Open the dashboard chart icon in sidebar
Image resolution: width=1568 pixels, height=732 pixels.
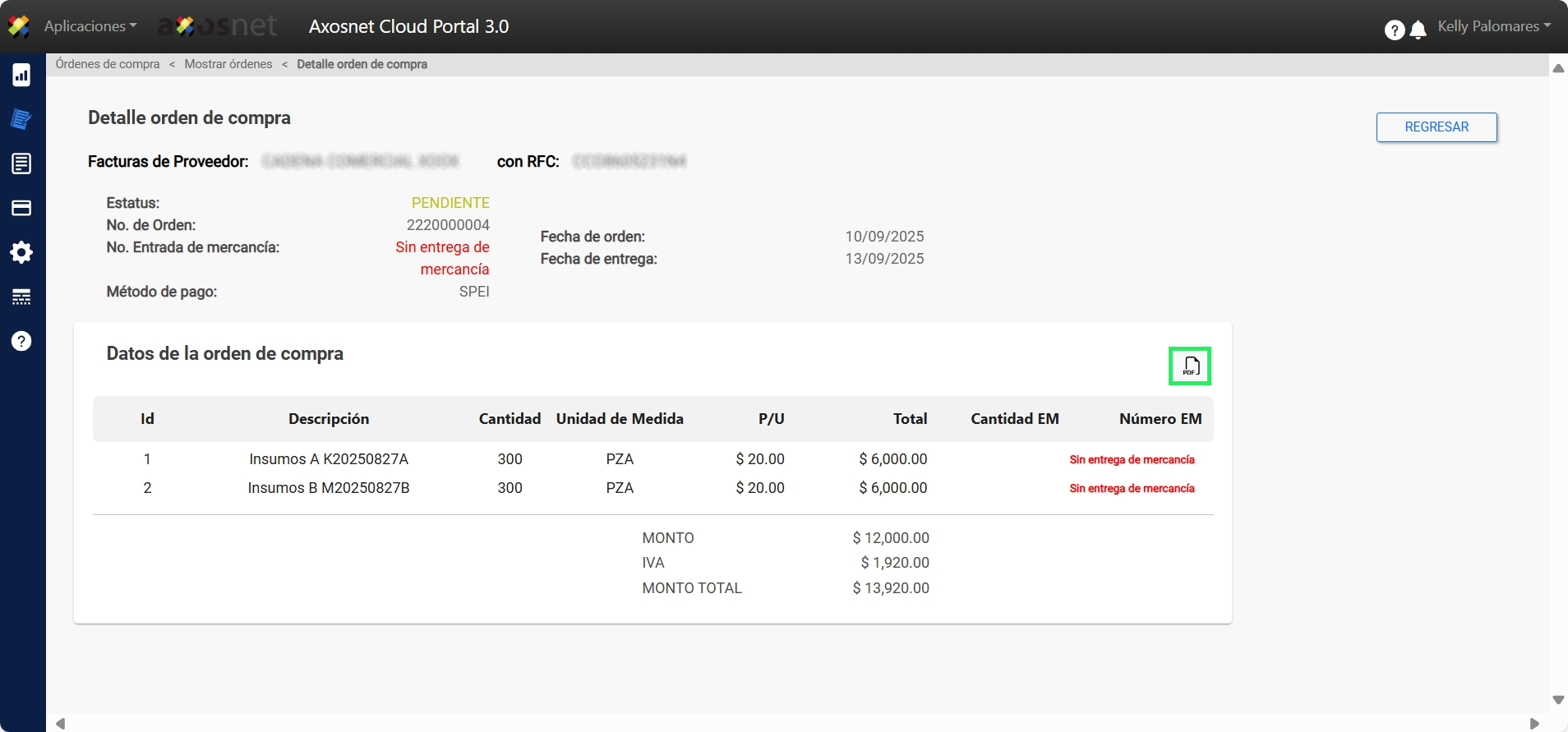point(21,76)
